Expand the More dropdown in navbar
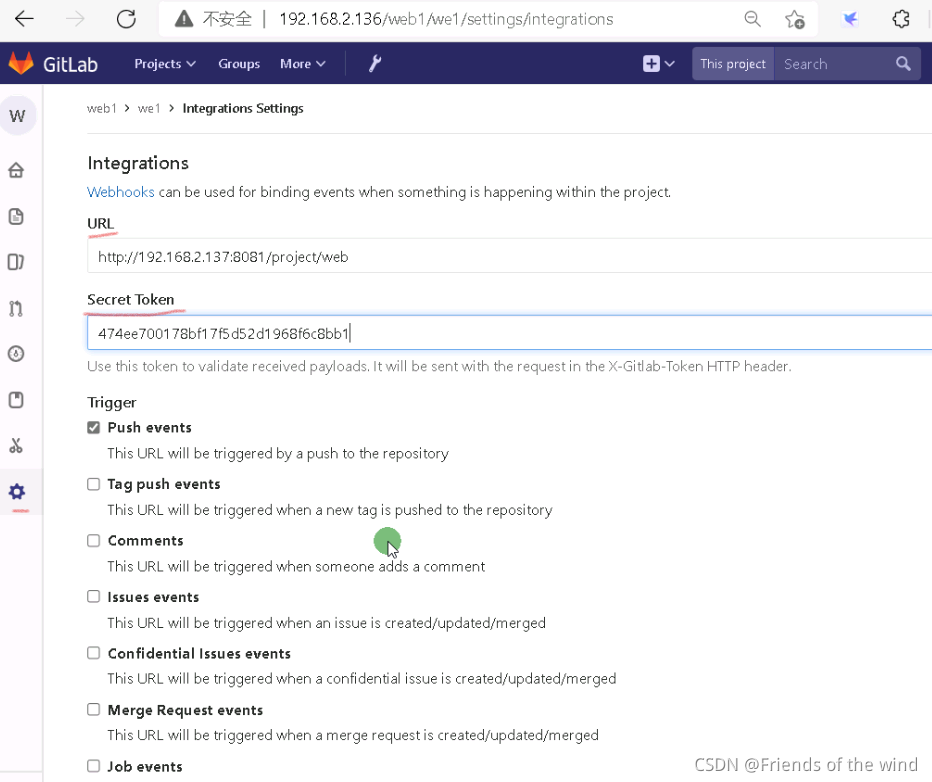Screen dimensions: 932x782 tap(303, 64)
